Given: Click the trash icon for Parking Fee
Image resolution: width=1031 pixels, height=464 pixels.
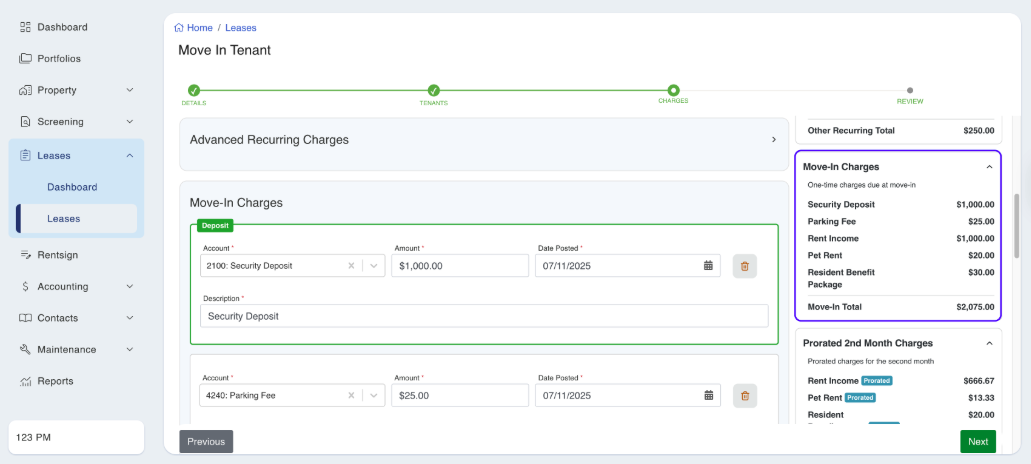Looking at the screenshot, I should click(x=744, y=395).
